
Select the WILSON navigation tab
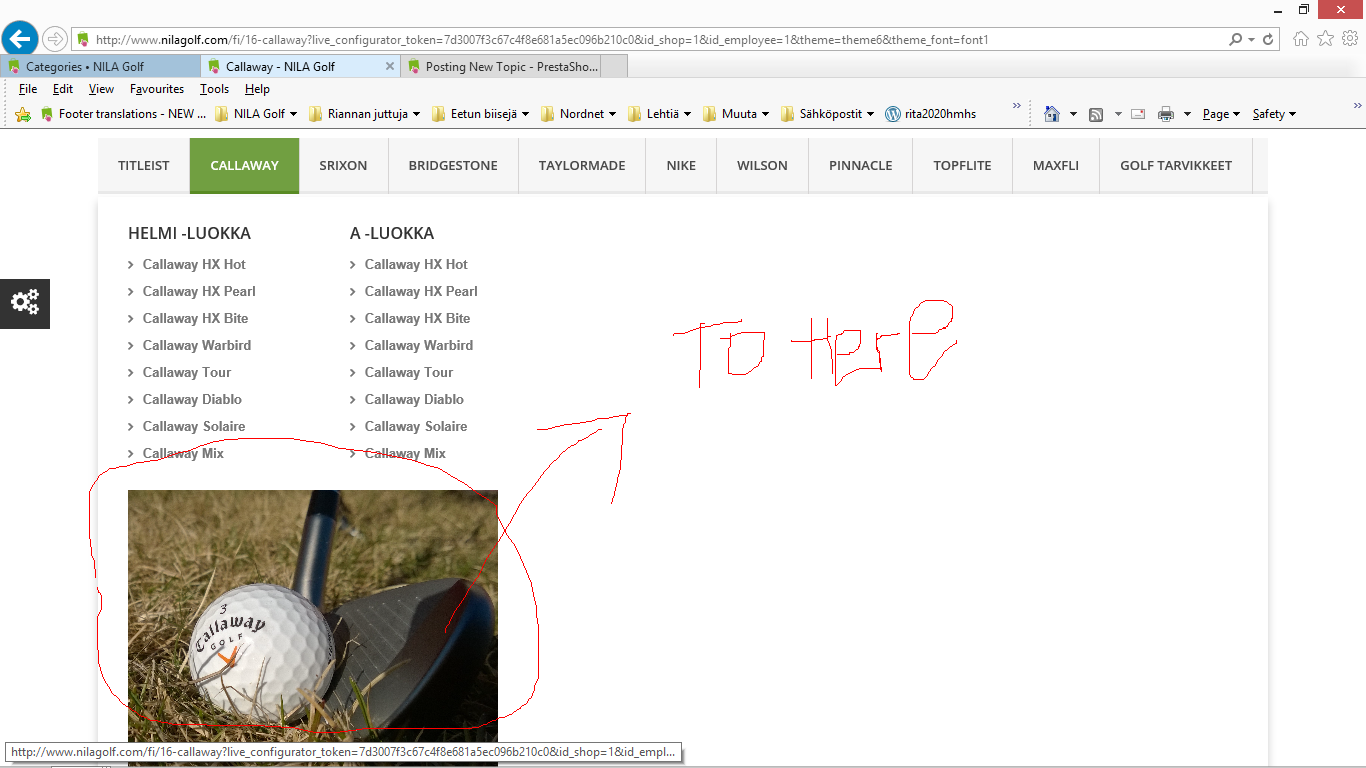[762, 165]
